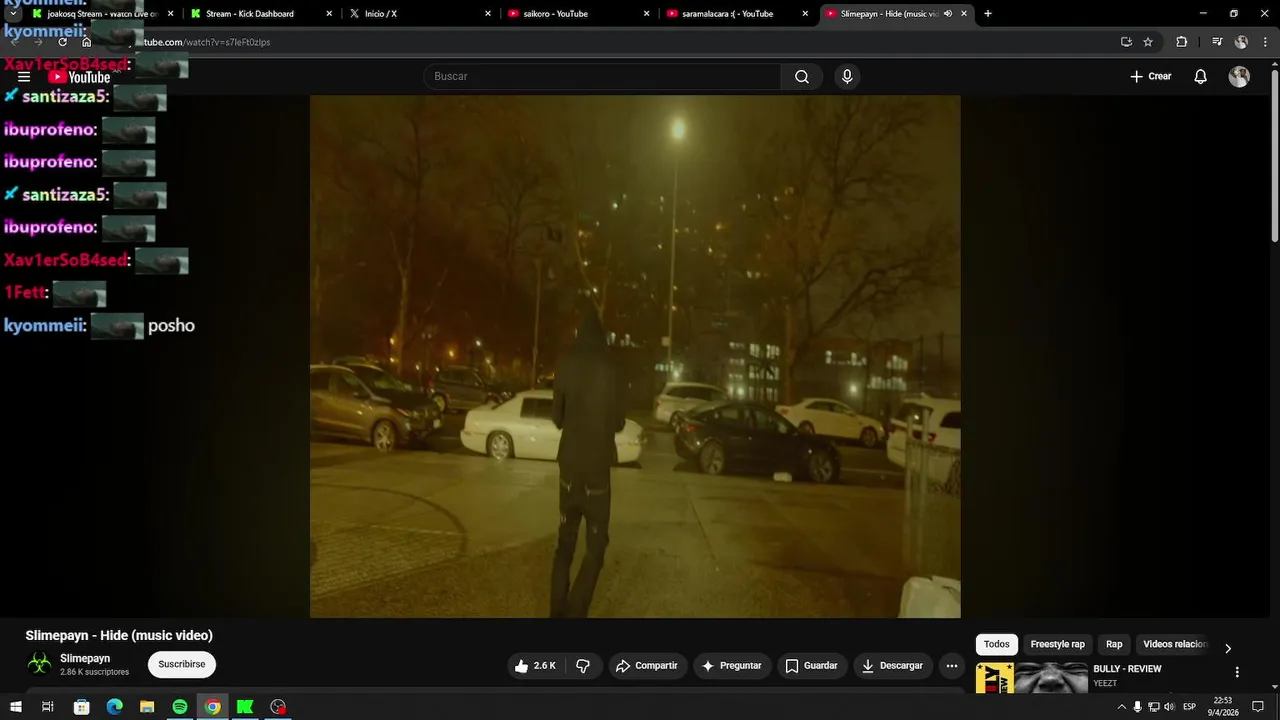The image size is (1280, 720).
Task: Bookmark this page with the star icon
Action: 1148,42
